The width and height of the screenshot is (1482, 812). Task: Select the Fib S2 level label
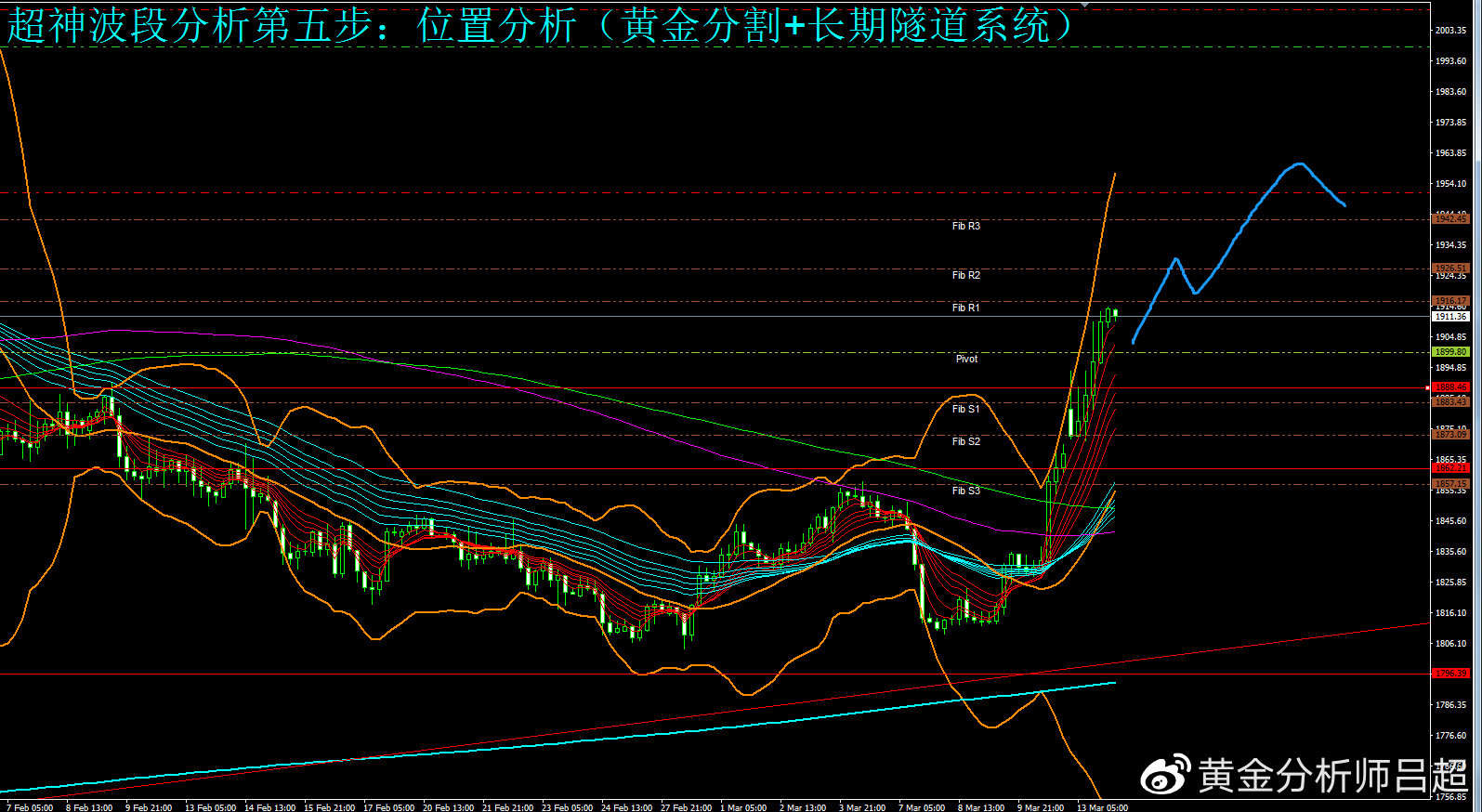click(965, 441)
